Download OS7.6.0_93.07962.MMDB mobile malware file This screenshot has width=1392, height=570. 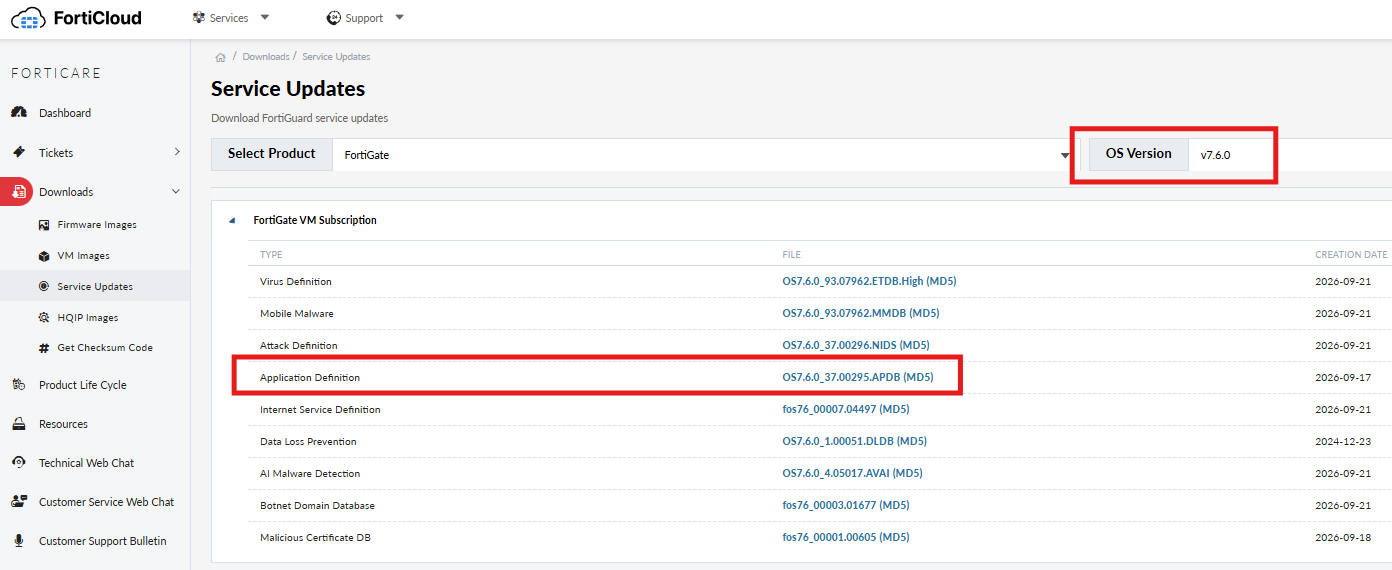pyautogui.click(x=861, y=314)
